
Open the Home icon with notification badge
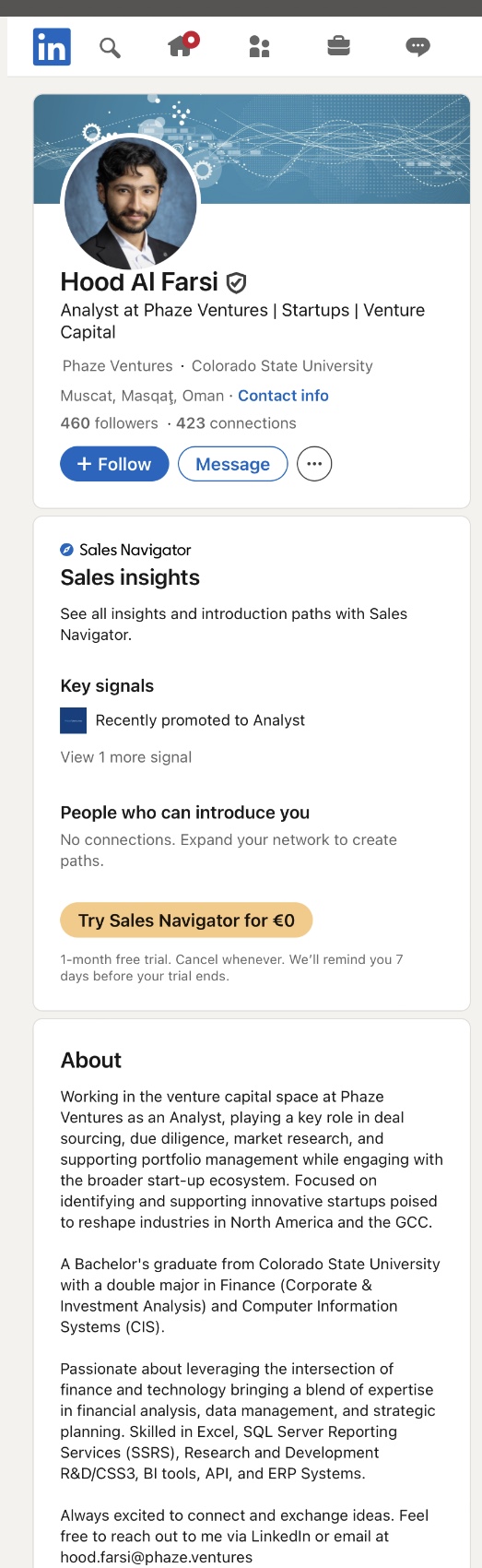coord(182,45)
